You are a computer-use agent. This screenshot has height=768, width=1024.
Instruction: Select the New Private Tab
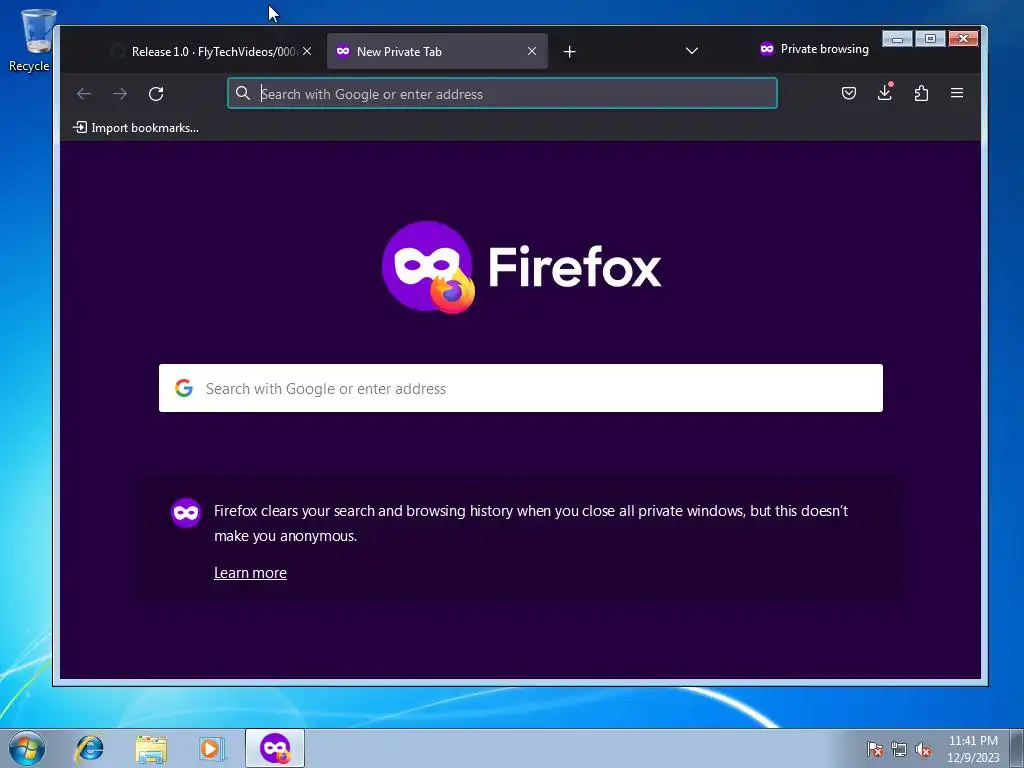coord(436,52)
